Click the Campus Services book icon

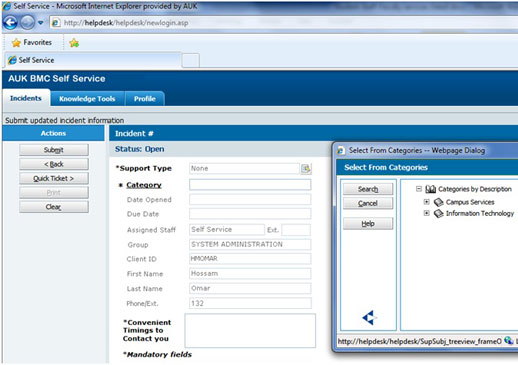[438, 202]
